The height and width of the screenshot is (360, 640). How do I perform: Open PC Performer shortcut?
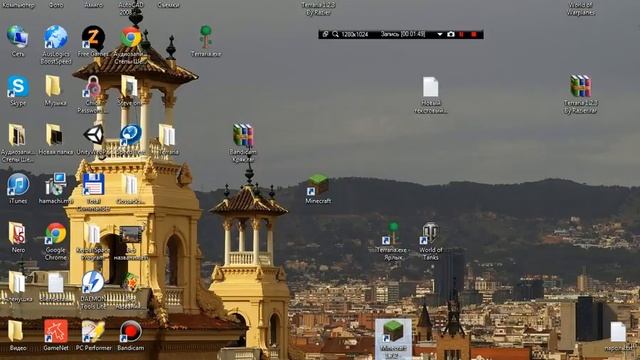pyautogui.click(x=93, y=331)
